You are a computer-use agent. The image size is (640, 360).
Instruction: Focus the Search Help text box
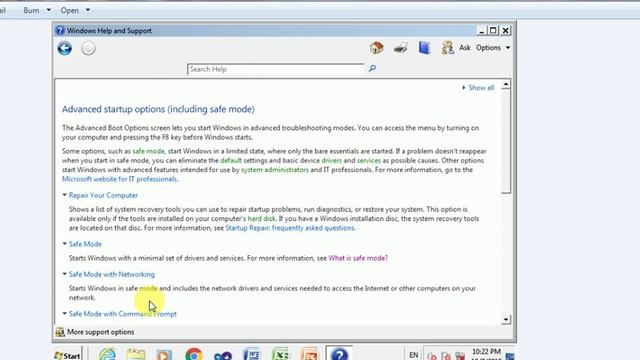(x=276, y=69)
